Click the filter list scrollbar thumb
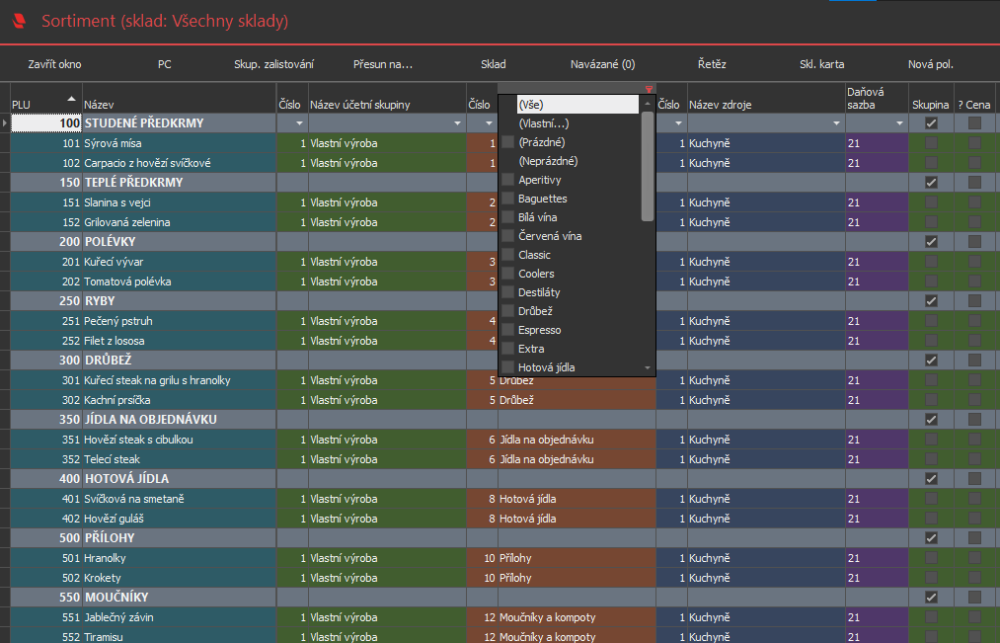 (647, 166)
